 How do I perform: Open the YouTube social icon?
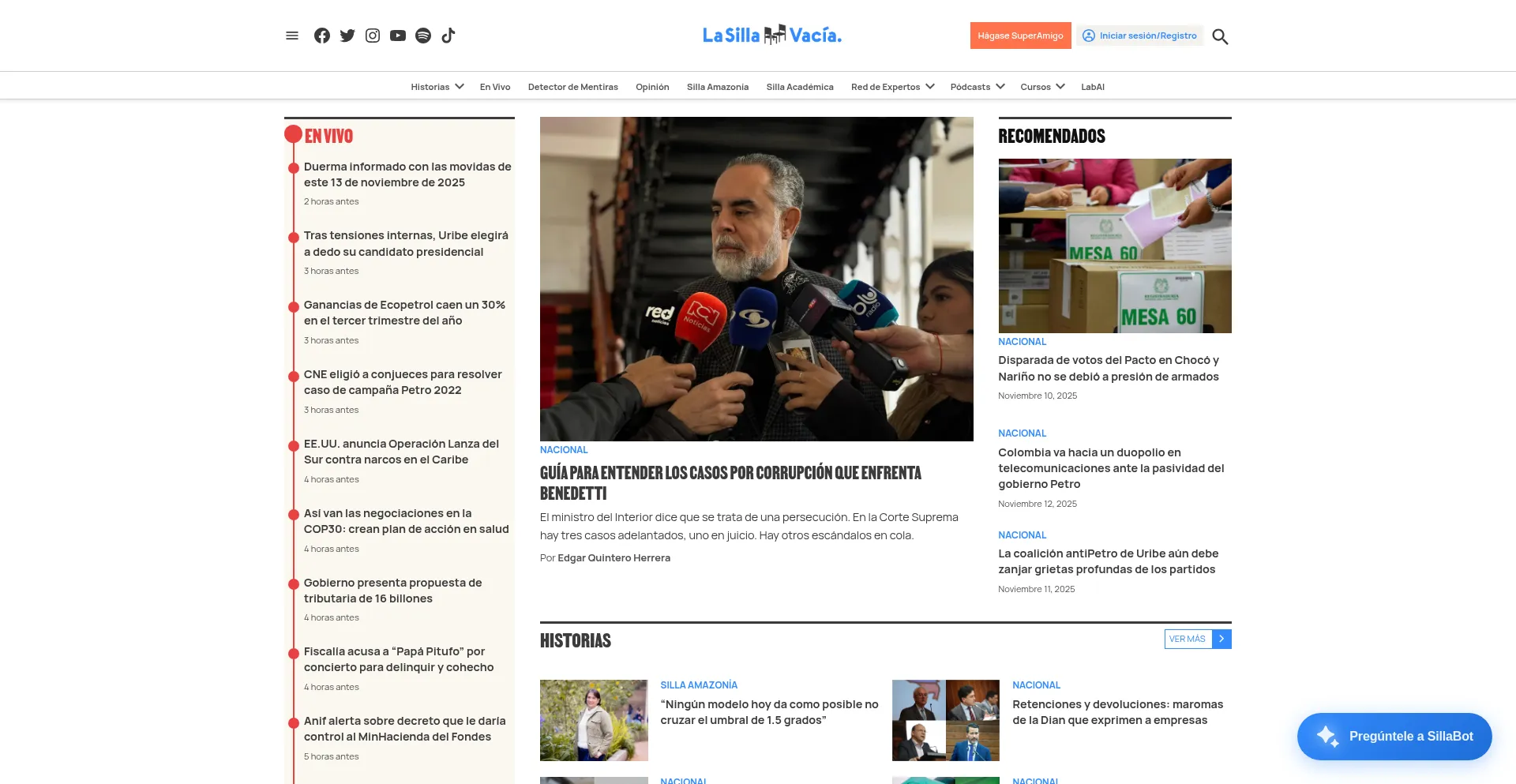click(x=398, y=36)
